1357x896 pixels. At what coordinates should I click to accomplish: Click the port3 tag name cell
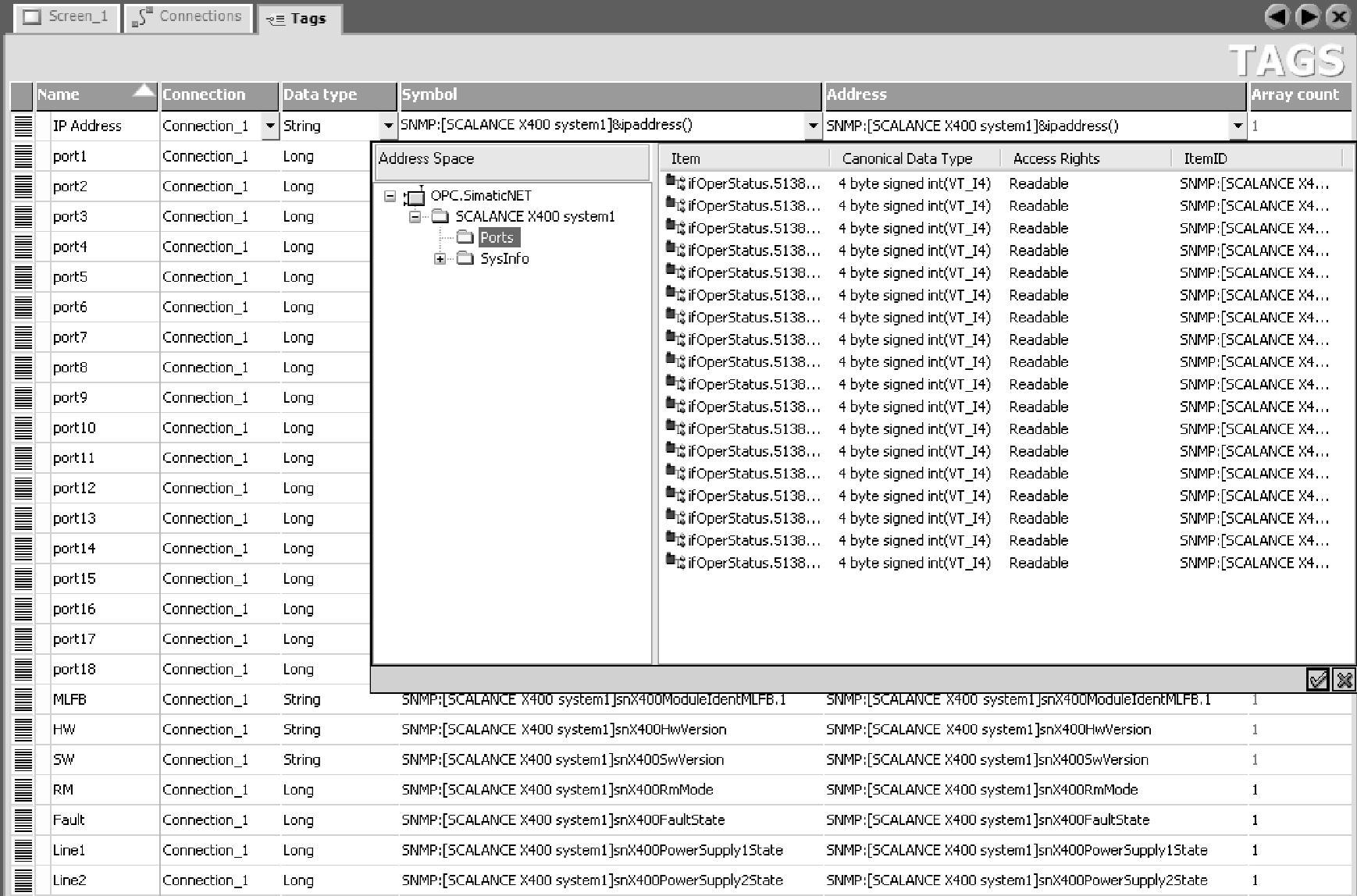[x=104, y=216]
